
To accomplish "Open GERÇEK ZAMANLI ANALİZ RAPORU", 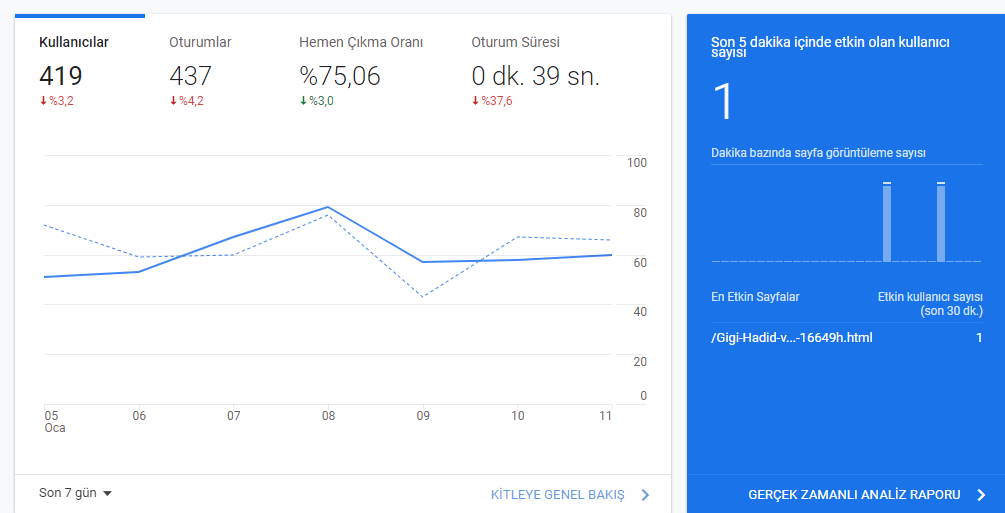I will point(854,494).
